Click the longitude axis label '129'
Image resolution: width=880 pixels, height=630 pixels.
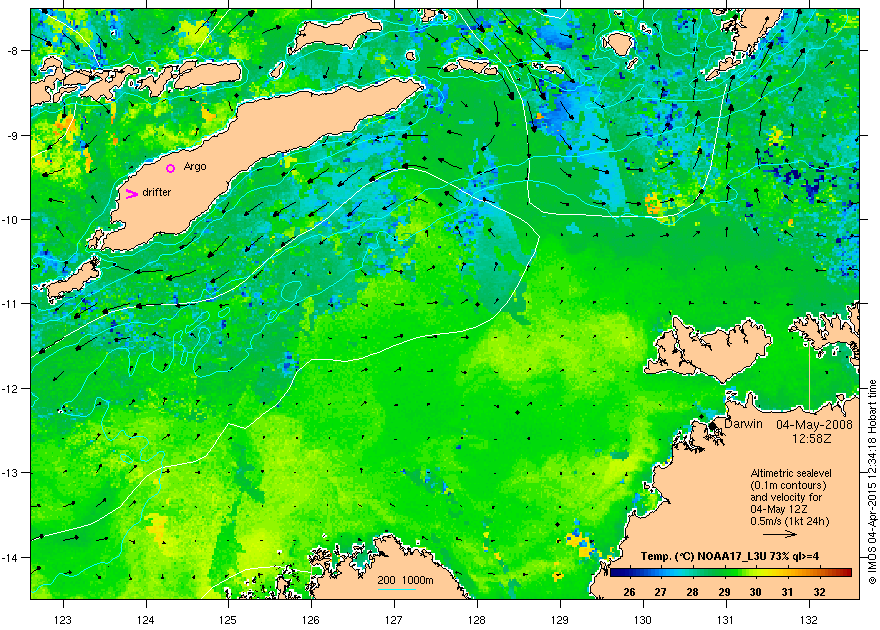tap(560, 619)
